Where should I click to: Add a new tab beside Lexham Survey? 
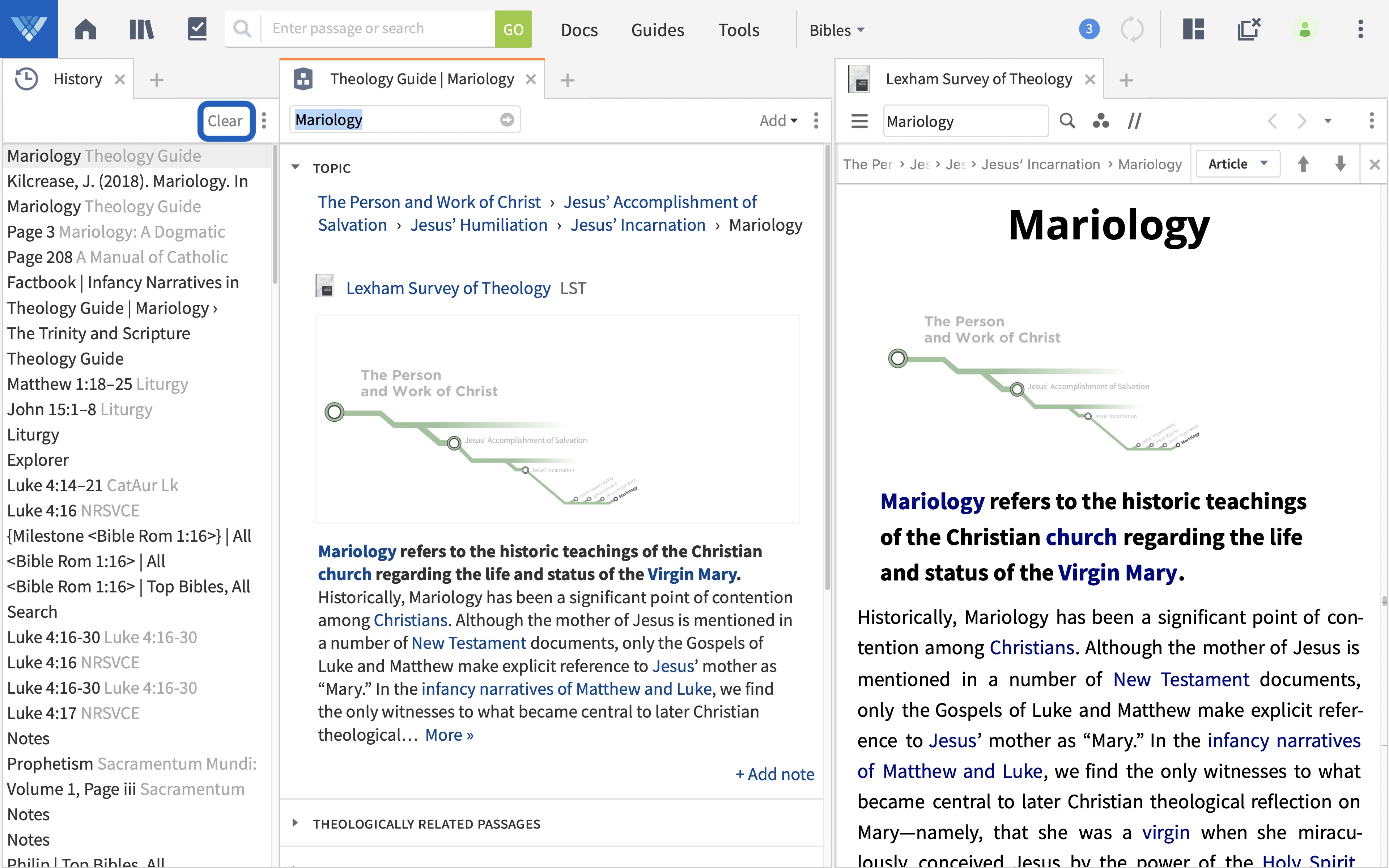click(x=1126, y=80)
